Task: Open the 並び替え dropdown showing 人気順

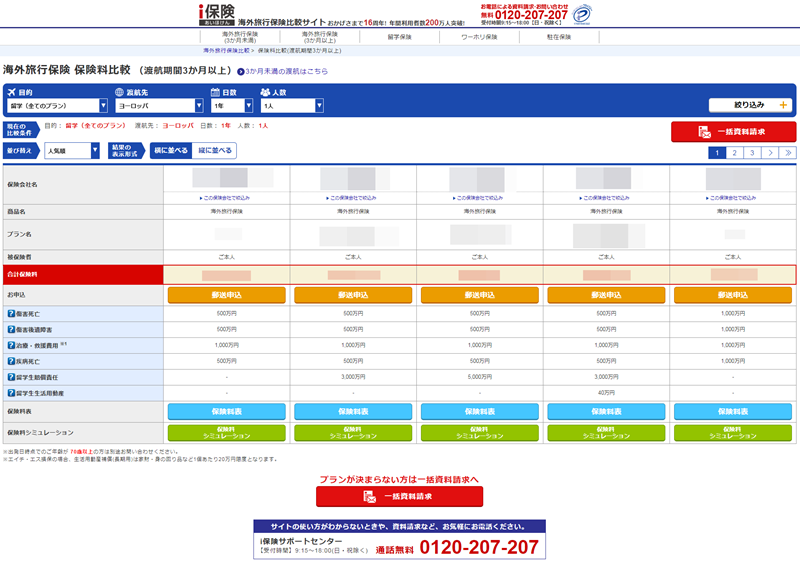Action: (72, 151)
